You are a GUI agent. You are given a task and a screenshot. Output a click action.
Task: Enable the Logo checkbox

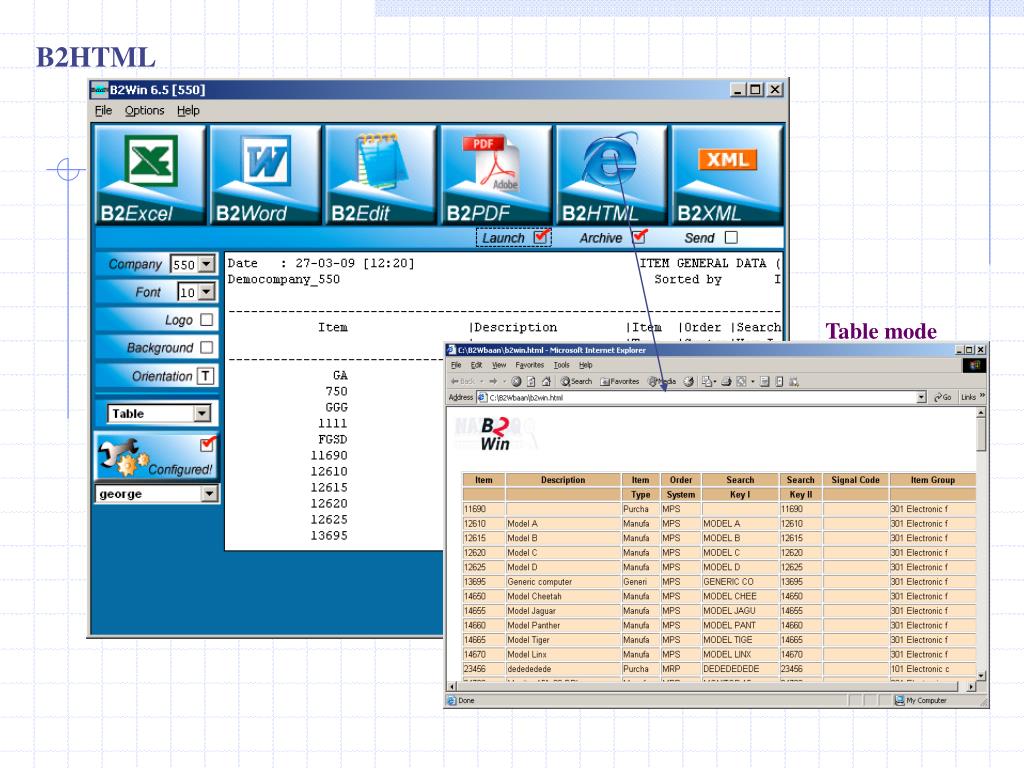[x=207, y=320]
